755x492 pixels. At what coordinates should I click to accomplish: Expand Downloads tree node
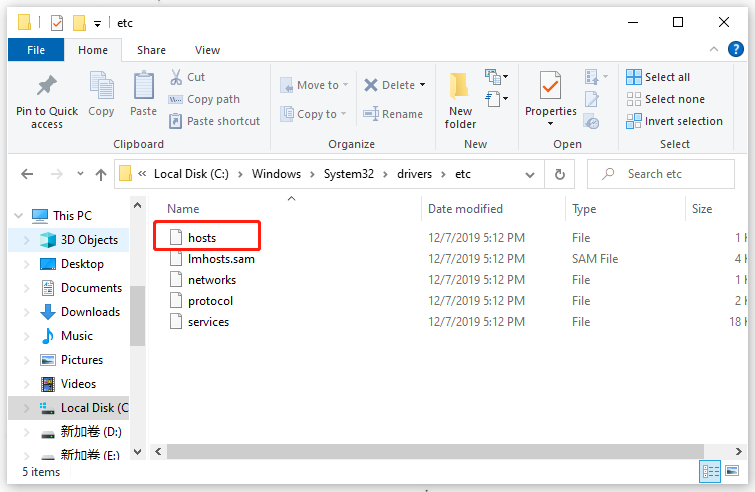coord(27,312)
